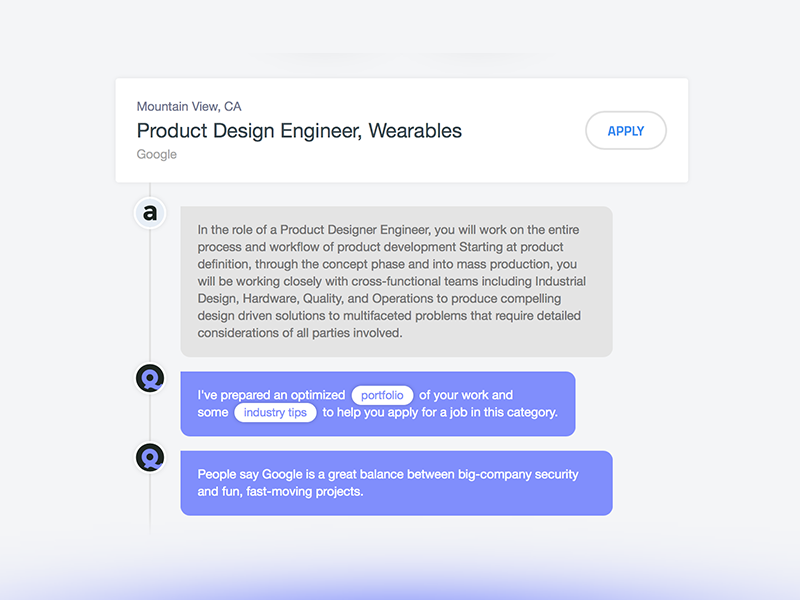Select the job title Product Design Engineer, Wearables
The image size is (800, 600).
coord(299,131)
